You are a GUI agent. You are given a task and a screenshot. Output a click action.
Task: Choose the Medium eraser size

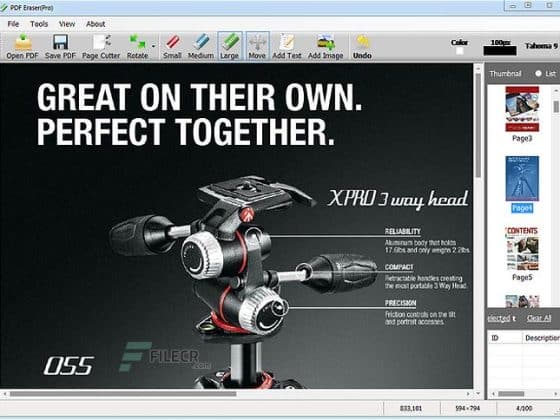pyautogui.click(x=201, y=46)
